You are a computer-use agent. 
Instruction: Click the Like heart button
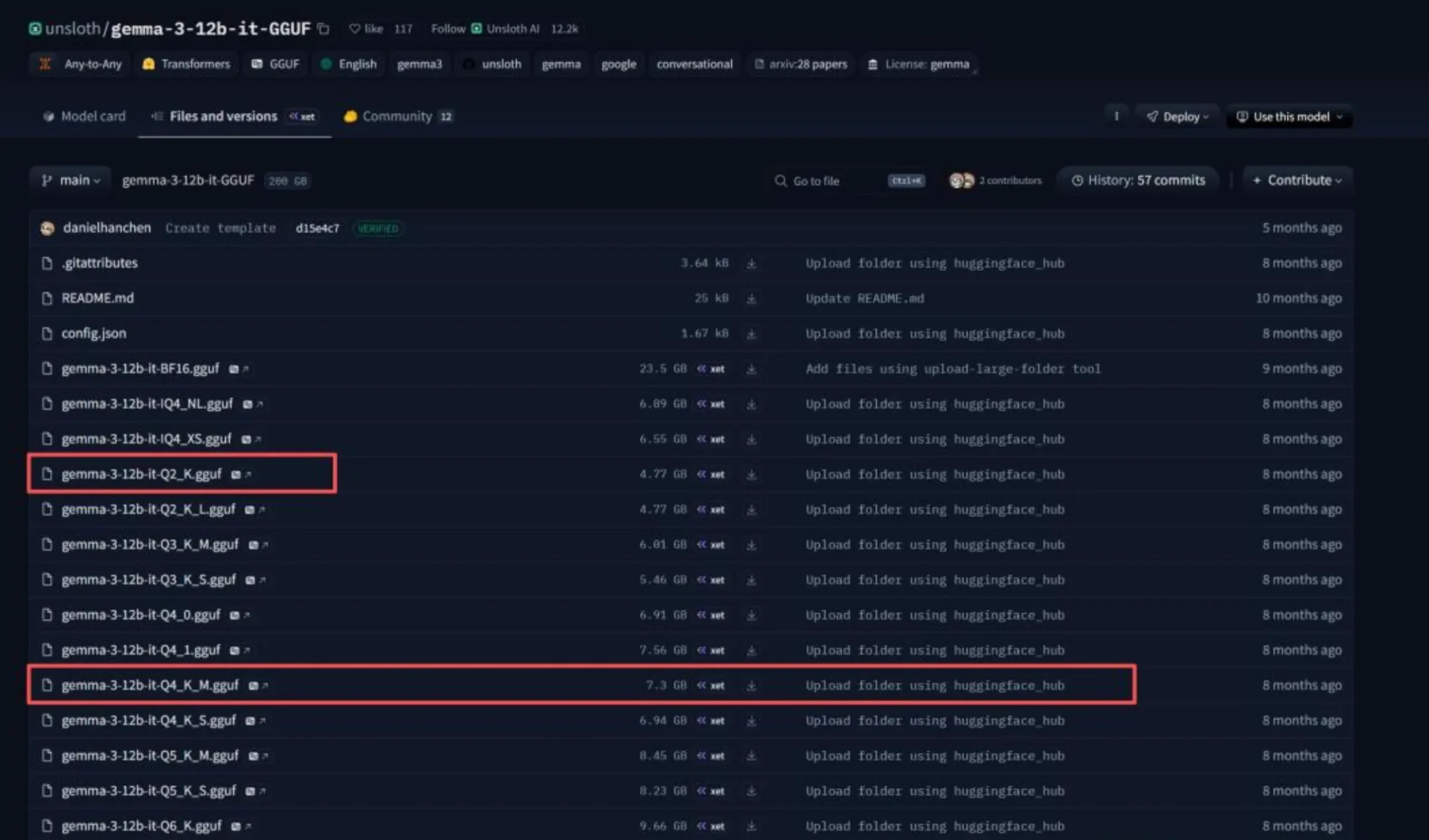coord(366,28)
